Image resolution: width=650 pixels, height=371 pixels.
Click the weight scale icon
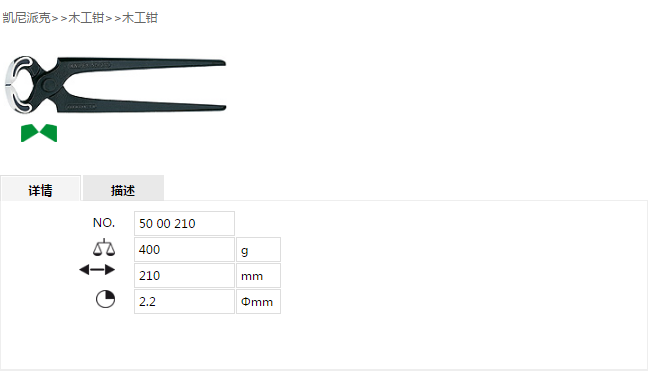104,247
